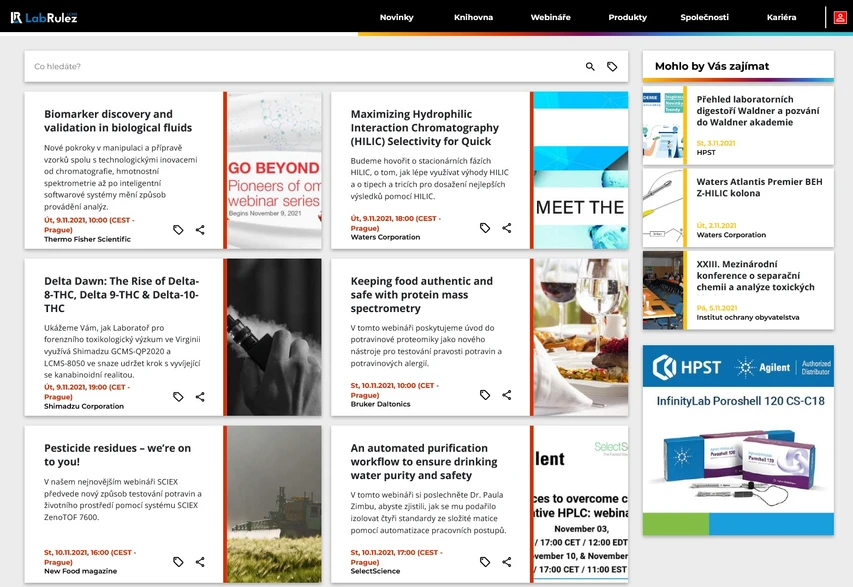Share the Biomarker discovery webinar
The height and width of the screenshot is (587, 853).
tap(200, 230)
